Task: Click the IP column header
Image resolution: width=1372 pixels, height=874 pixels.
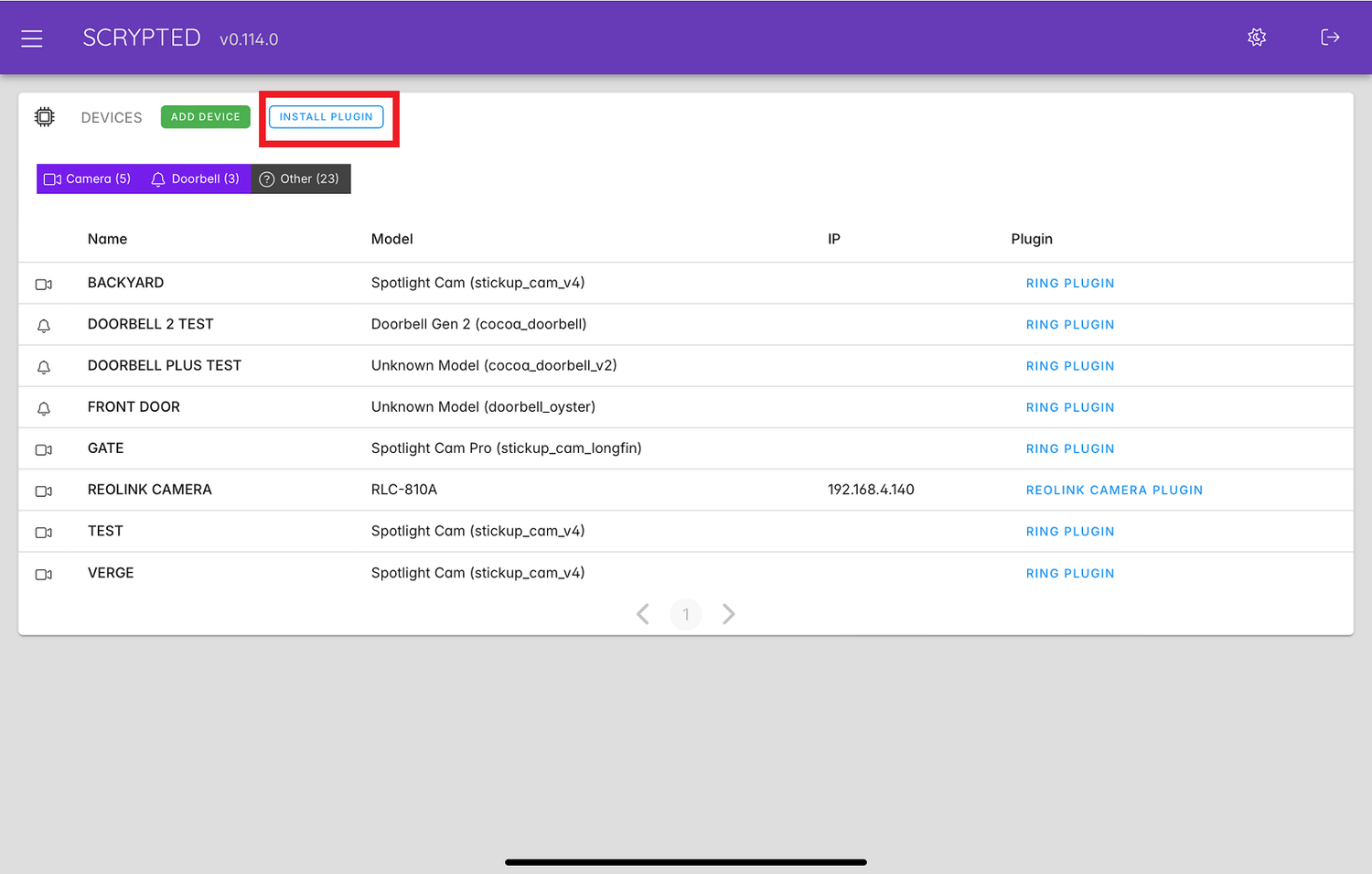Action: coord(834,239)
